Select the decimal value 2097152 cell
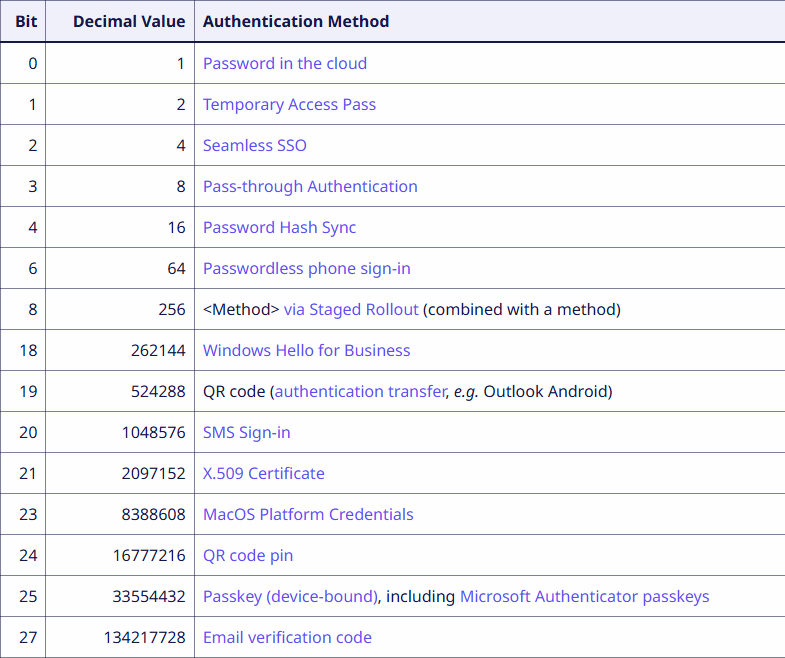The height and width of the screenshot is (658, 785). (120, 474)
